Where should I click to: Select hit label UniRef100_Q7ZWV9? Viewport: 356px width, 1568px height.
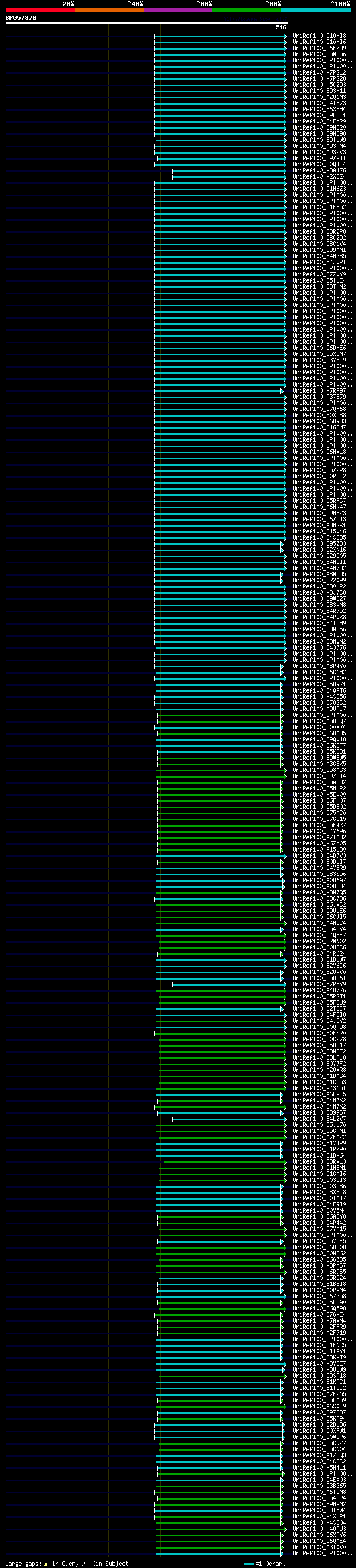(x=319, y=275)
